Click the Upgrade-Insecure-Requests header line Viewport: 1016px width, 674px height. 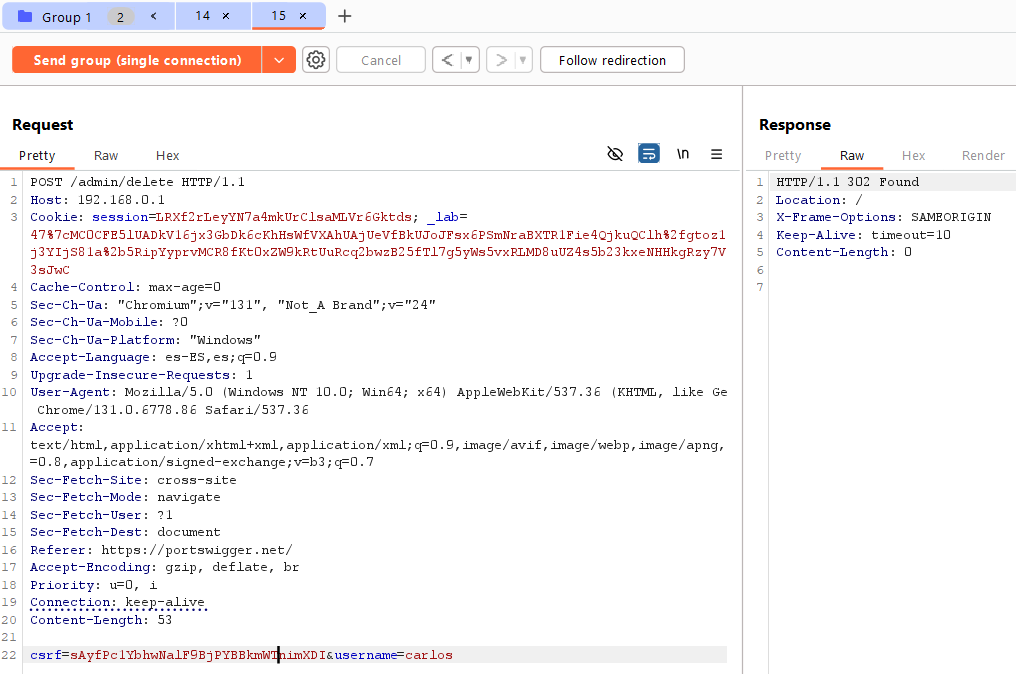click(x=141, y=375)
